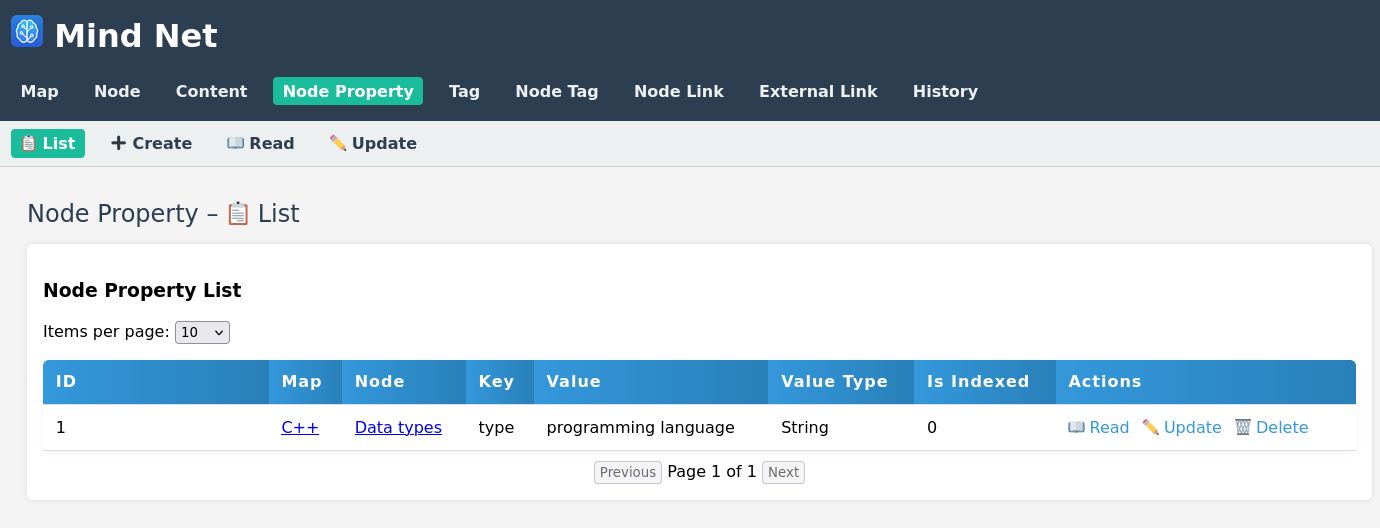The height and width of the screenshot is (528, 1380).
Task: Click the Node column header
Action: click(x=404, y=382)
